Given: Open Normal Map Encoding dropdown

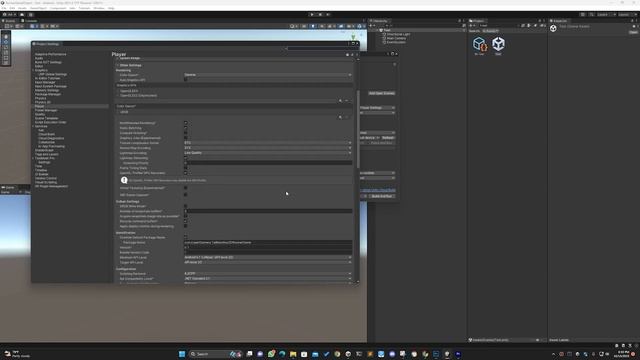Looking at the screenshot, I should coord(268,148).
